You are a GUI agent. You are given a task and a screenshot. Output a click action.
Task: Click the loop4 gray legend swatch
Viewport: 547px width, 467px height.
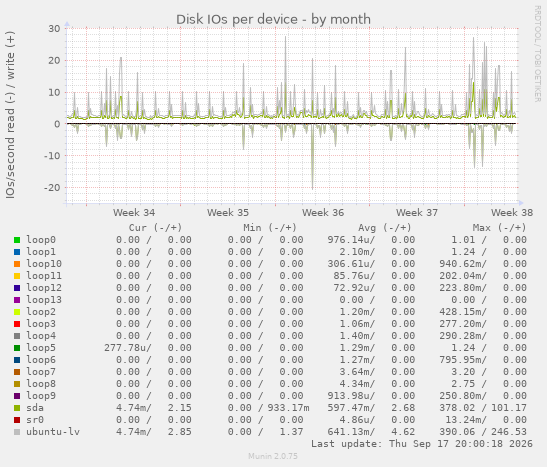point(17,336)
